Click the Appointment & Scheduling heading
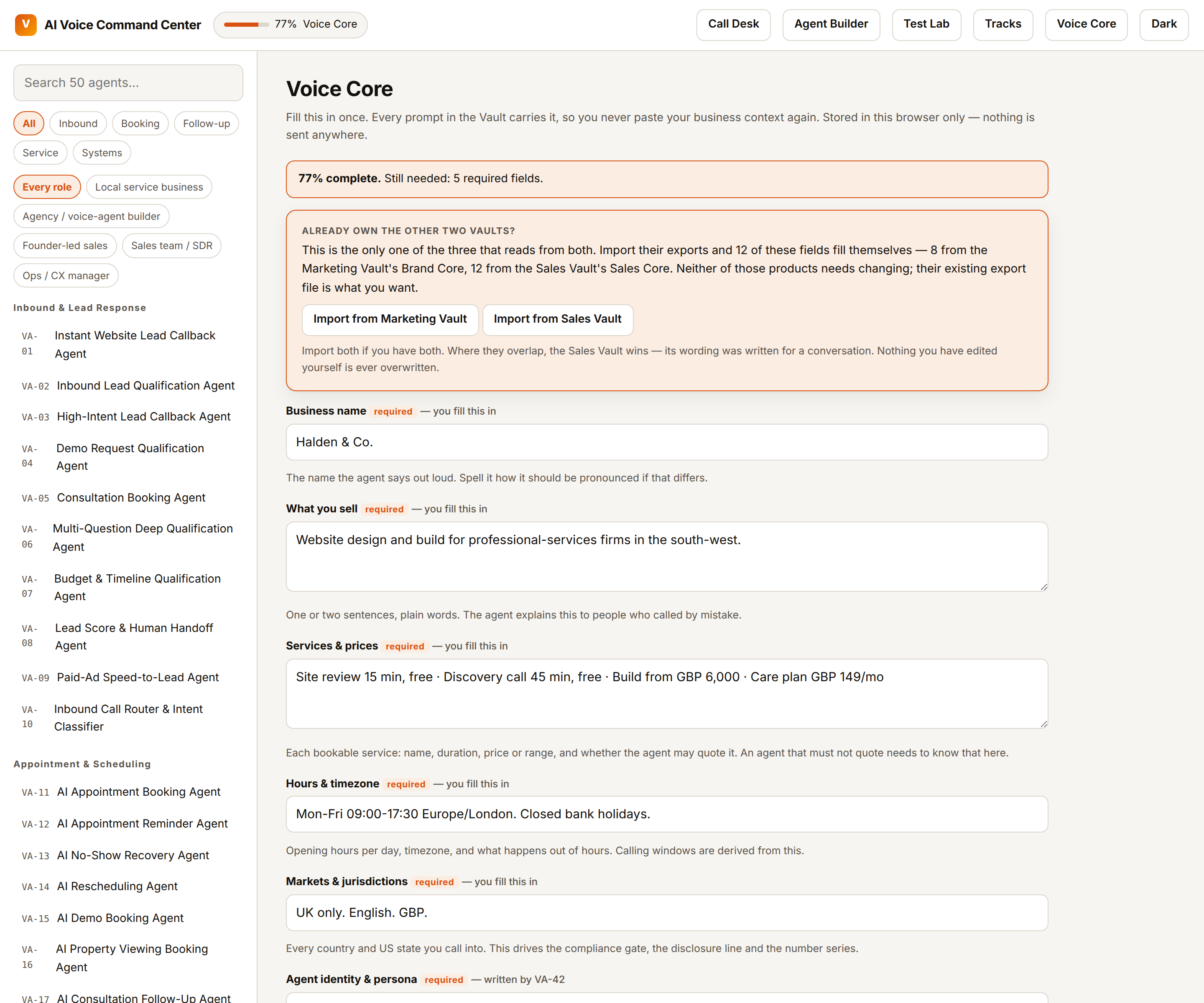 82,764
